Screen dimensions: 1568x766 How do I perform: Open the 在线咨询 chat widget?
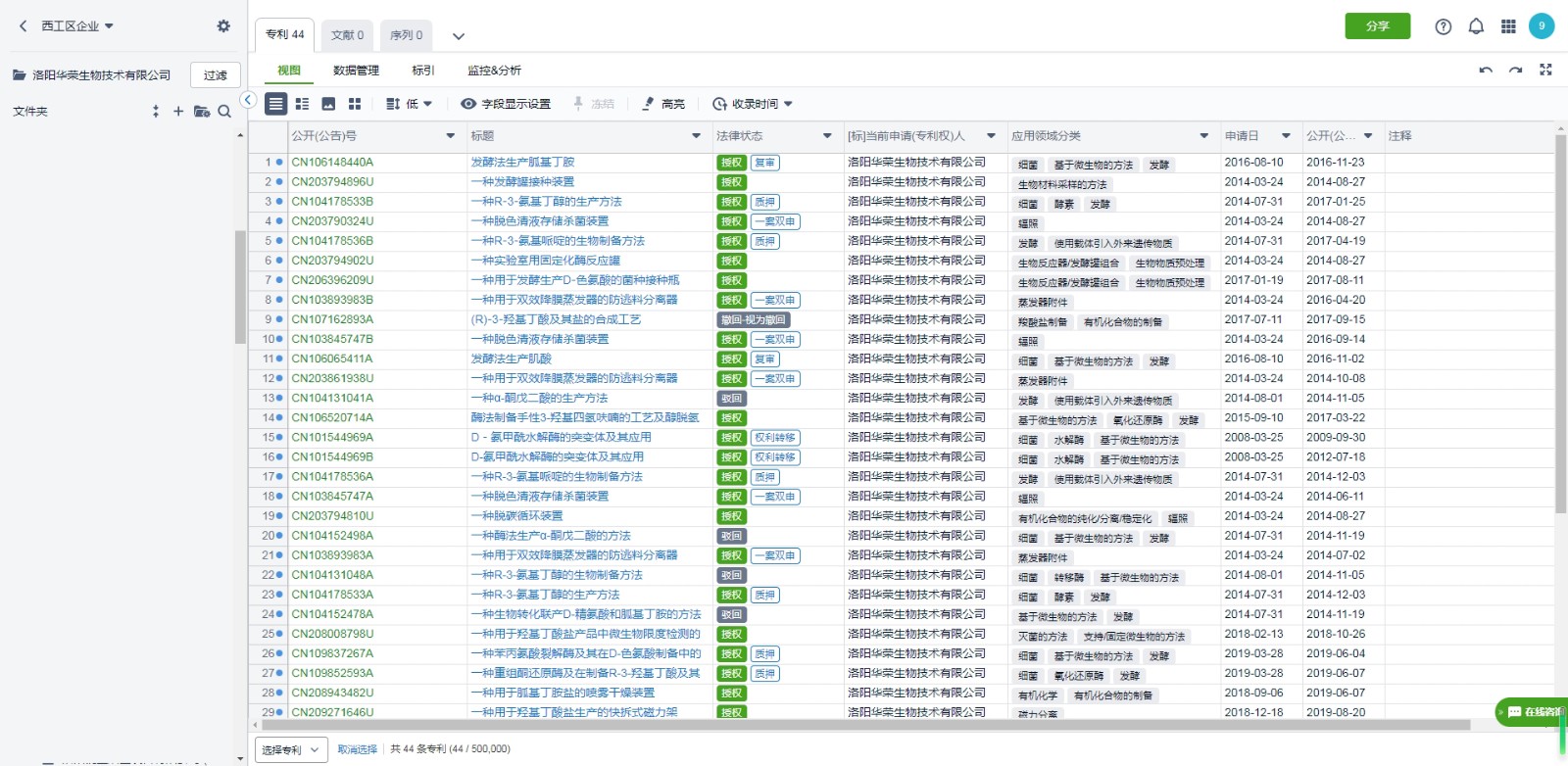[1532, 712]
